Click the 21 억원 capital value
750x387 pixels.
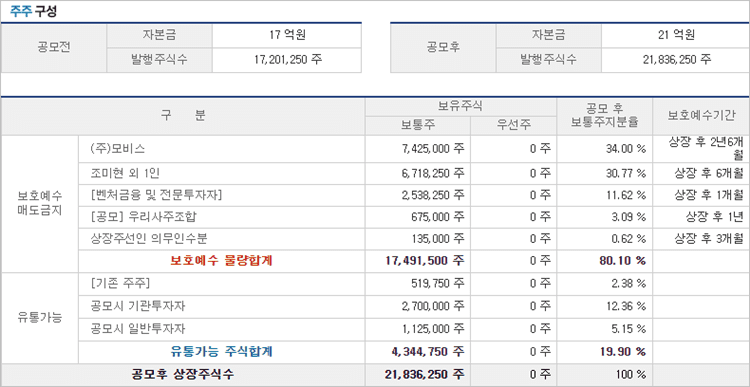tap(676, 35)
